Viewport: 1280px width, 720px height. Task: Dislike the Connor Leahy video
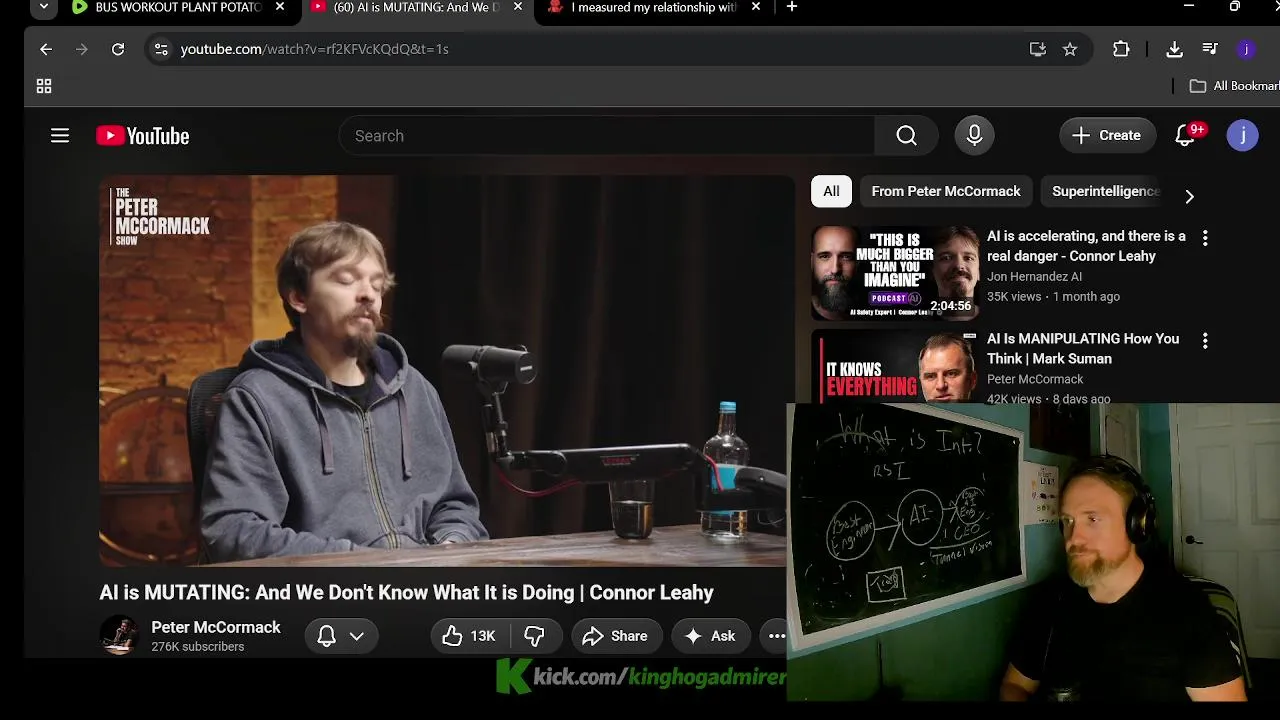pos(534,636)
